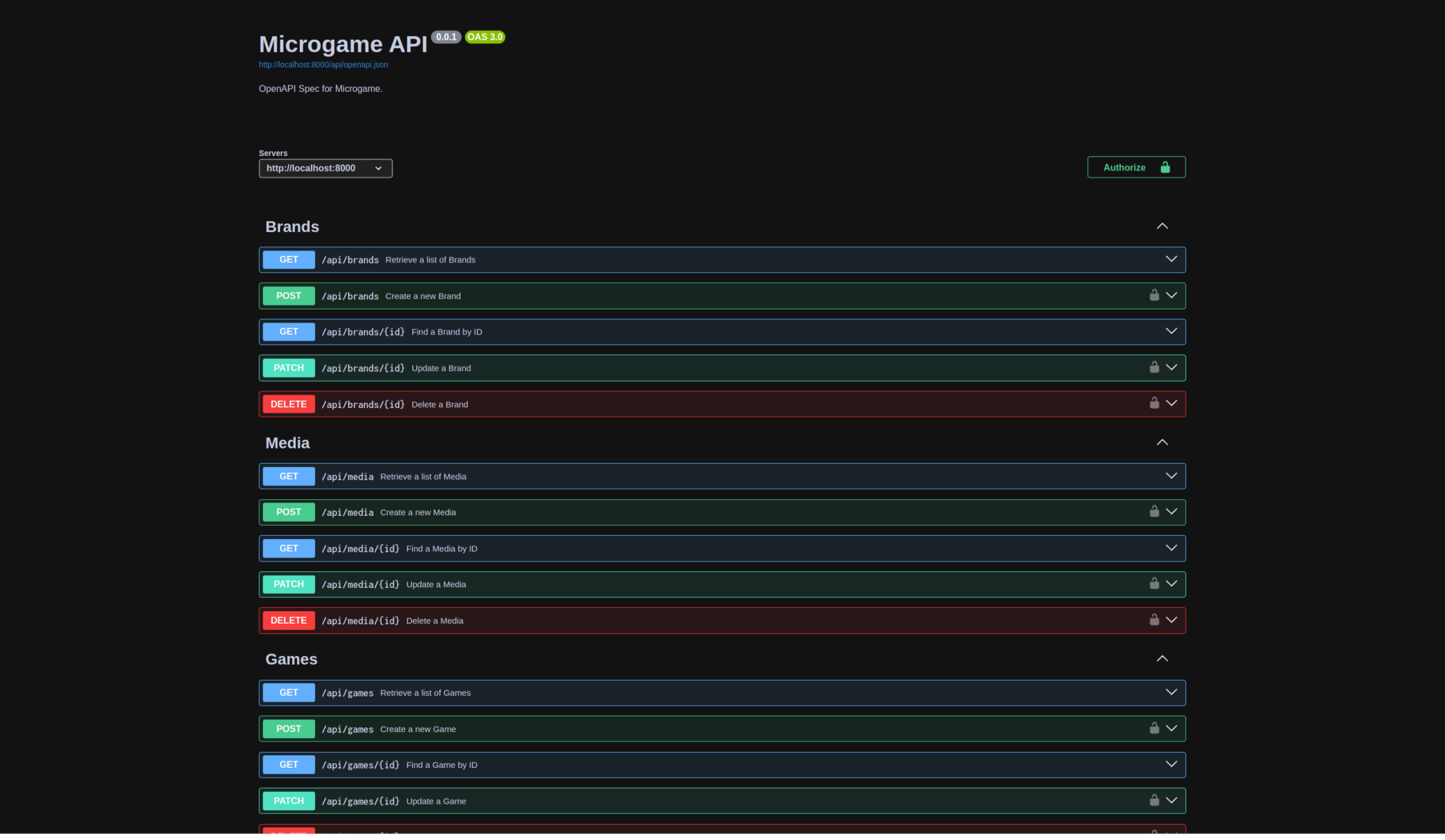Screen dimensions: 1445x840
Task: Select the Games tag heading
Action: 291,659
